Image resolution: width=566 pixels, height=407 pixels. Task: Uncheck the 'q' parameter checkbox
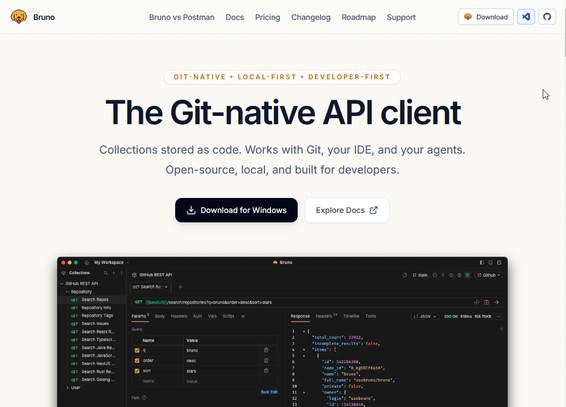137,350
